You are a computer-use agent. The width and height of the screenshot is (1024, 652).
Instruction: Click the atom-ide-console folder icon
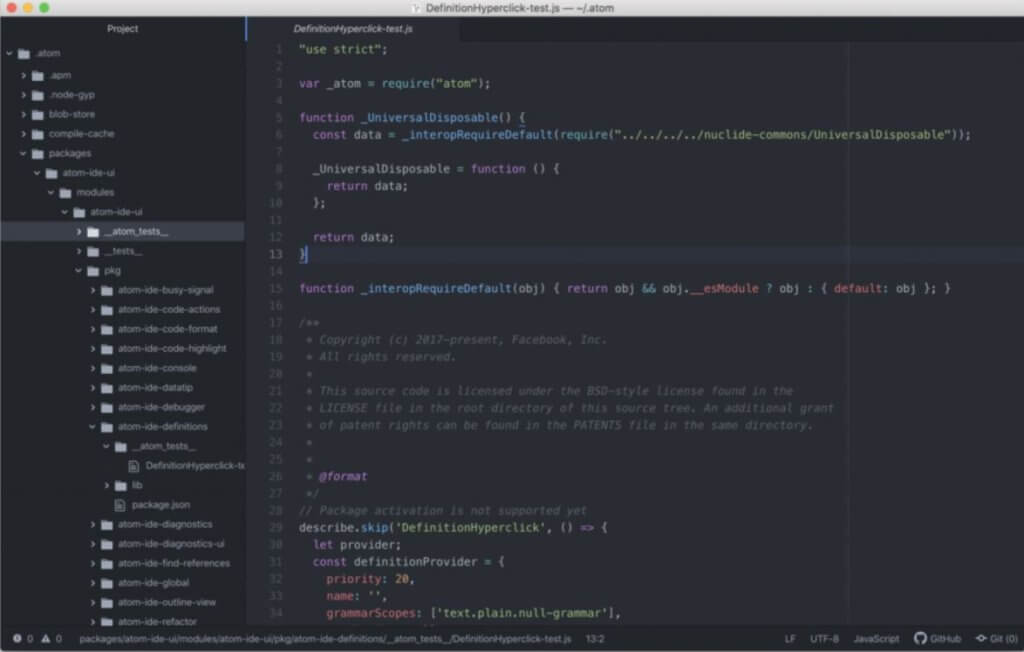click(x=107, y=368)
